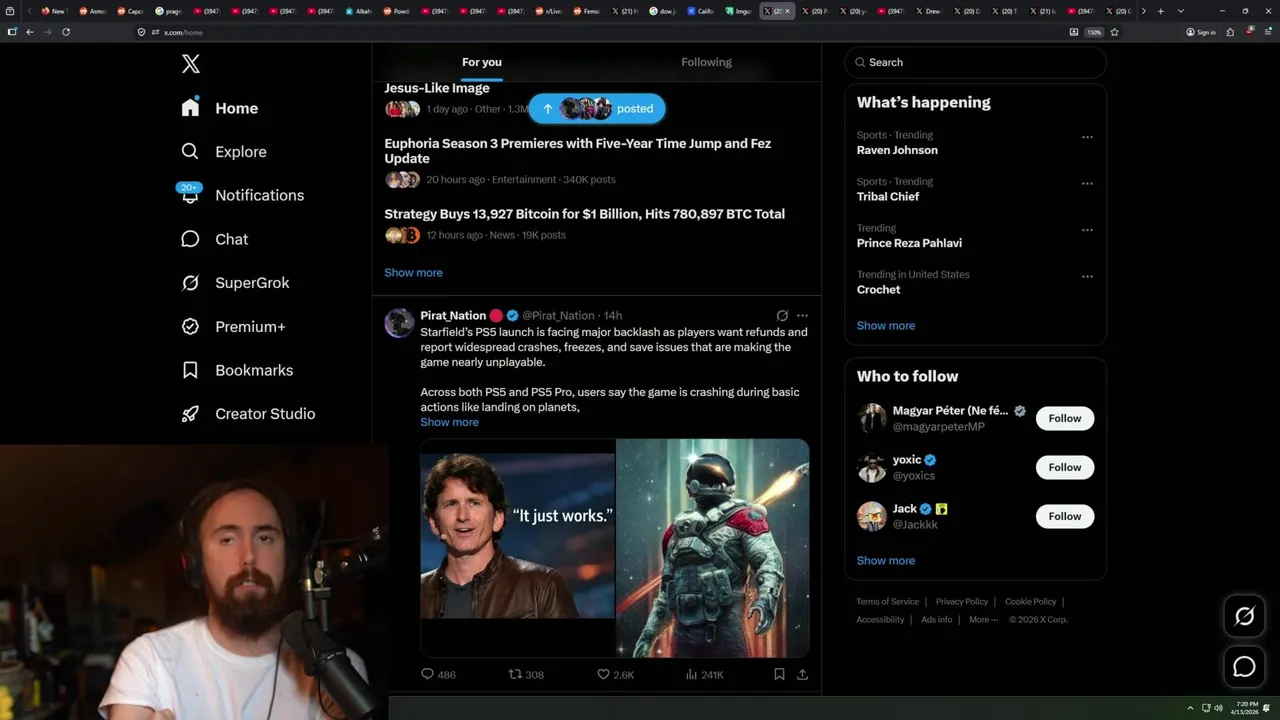
Task: Repost the Pirat_Nation Starfield post
Action: coord(526,675)
